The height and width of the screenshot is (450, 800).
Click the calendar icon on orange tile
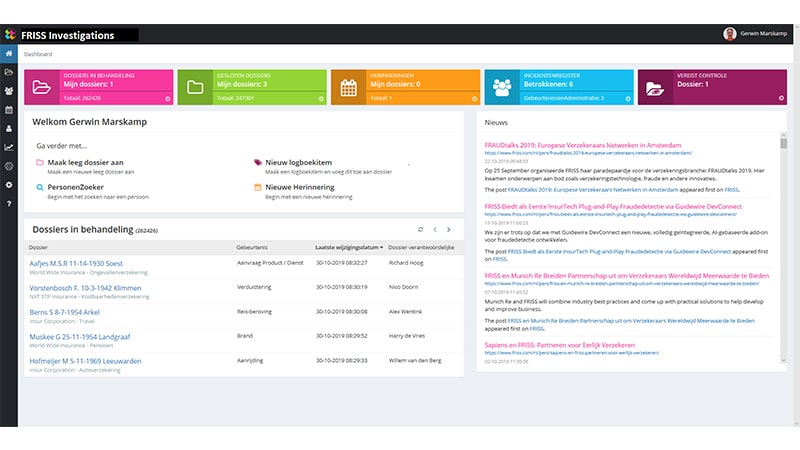(348, 88)
